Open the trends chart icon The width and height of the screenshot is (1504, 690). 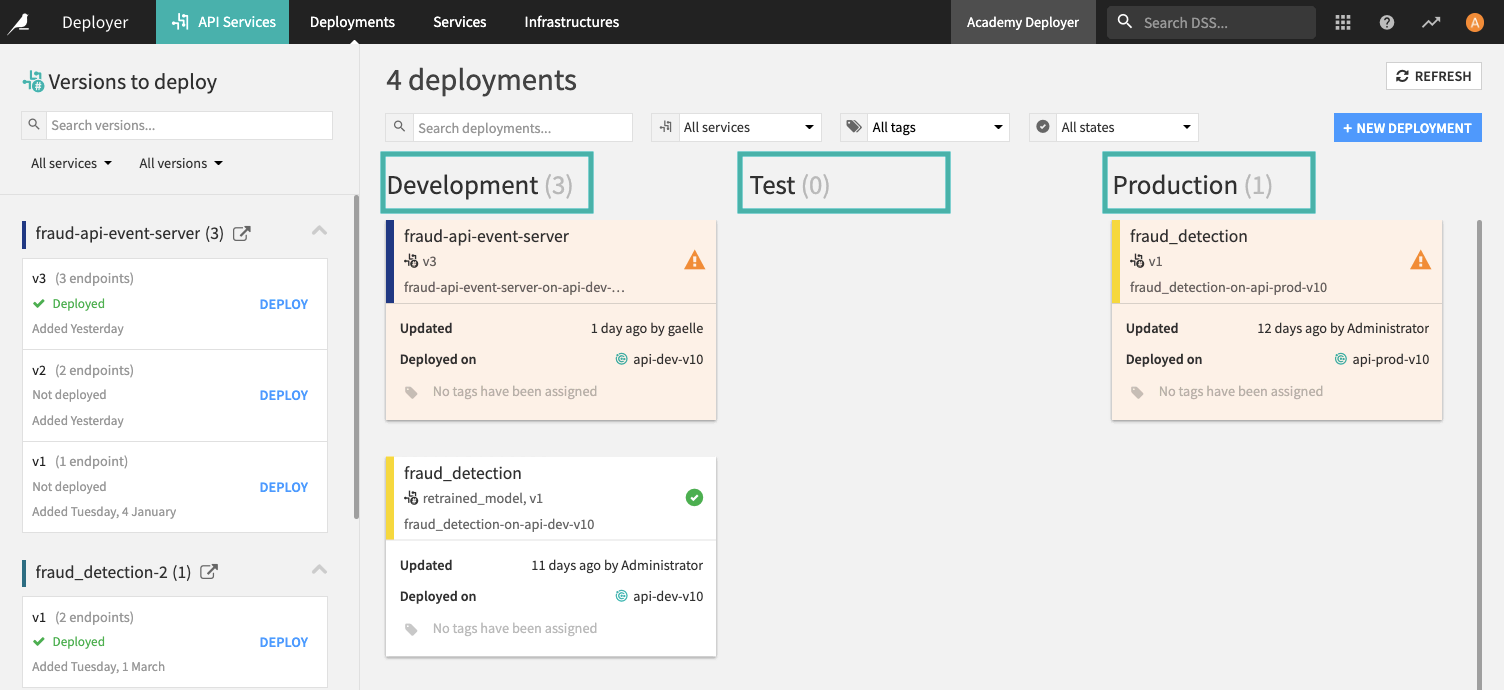(1431, 21)
